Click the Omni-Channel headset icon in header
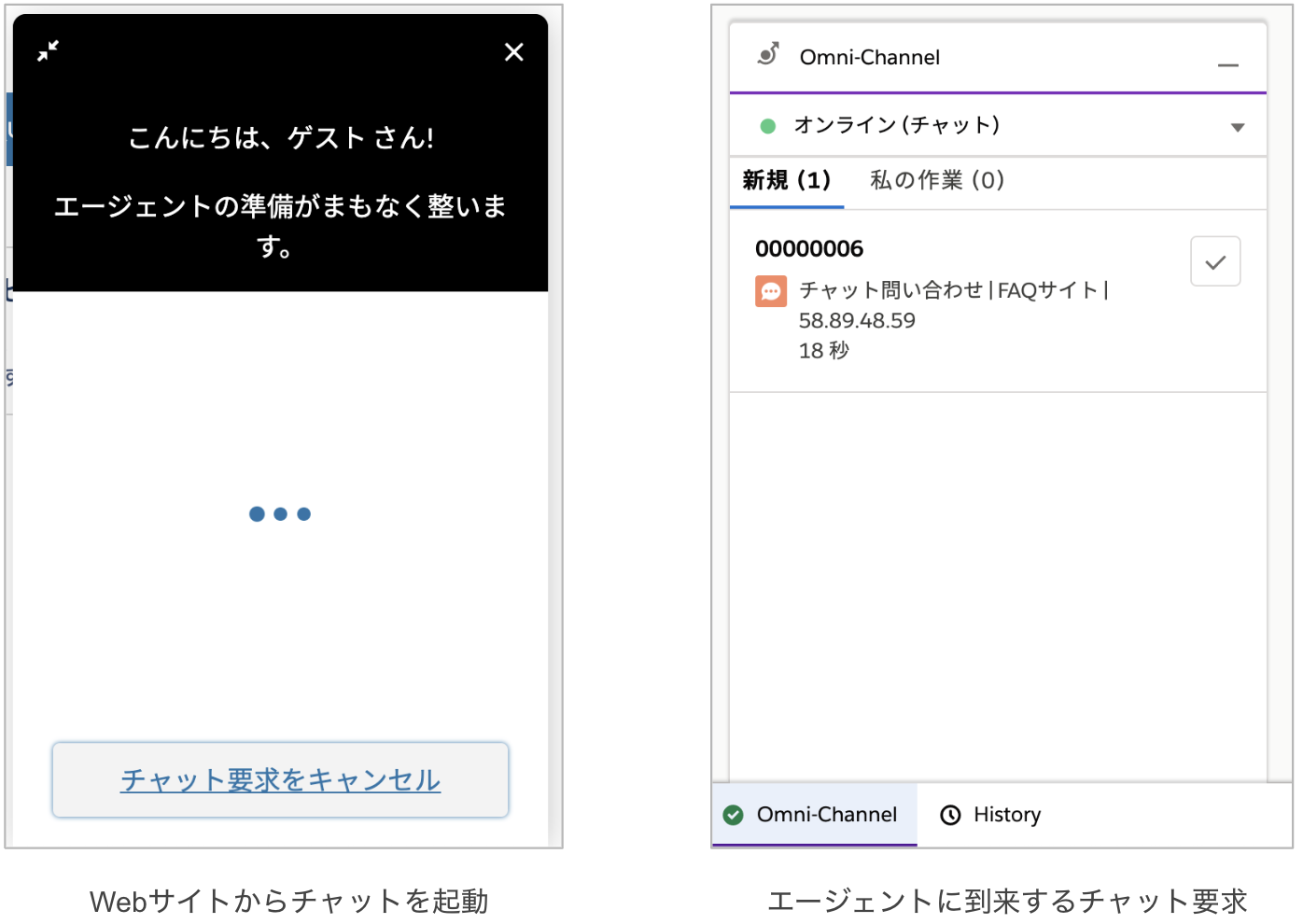The image size is (1303, 924). (x=768, y=55)
